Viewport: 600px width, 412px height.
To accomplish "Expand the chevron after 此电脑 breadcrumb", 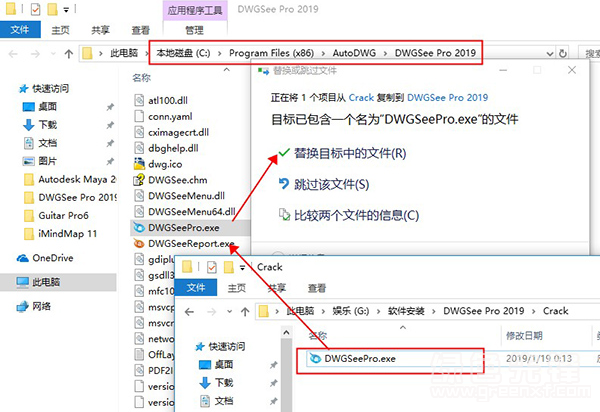I will (147, 53).
